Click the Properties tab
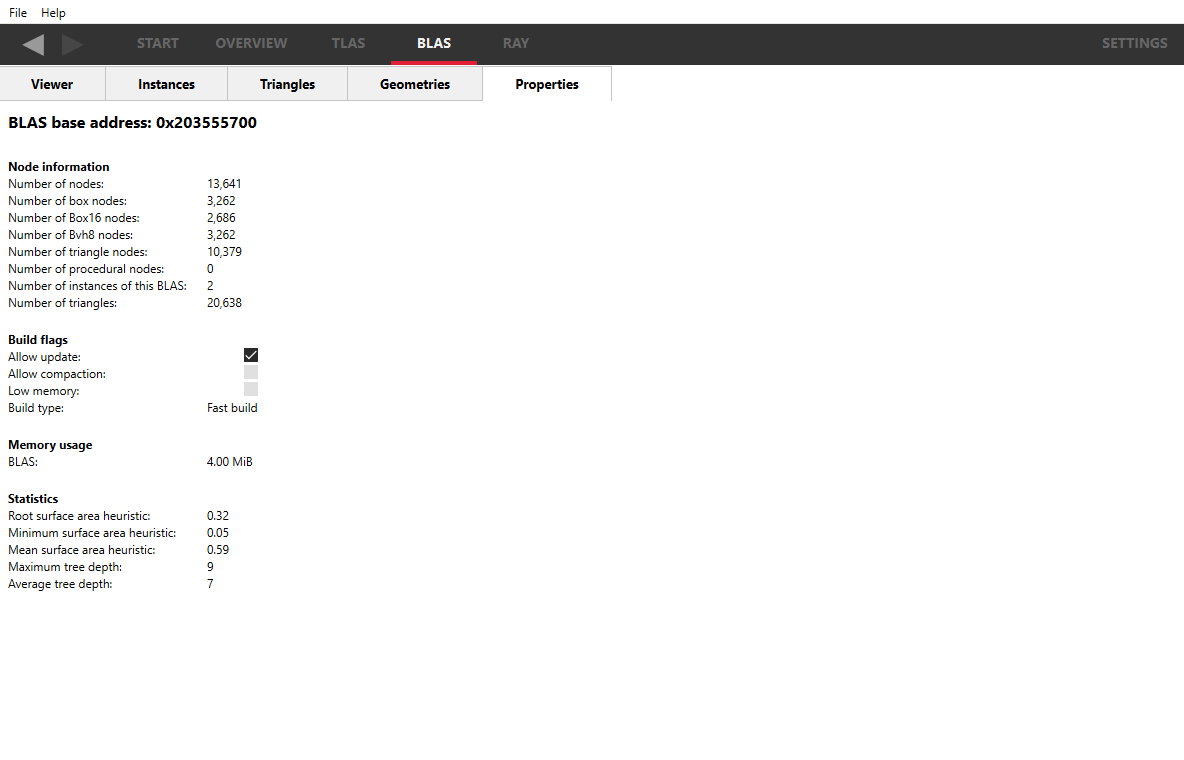1184x760 pixels. click(547, 84)
